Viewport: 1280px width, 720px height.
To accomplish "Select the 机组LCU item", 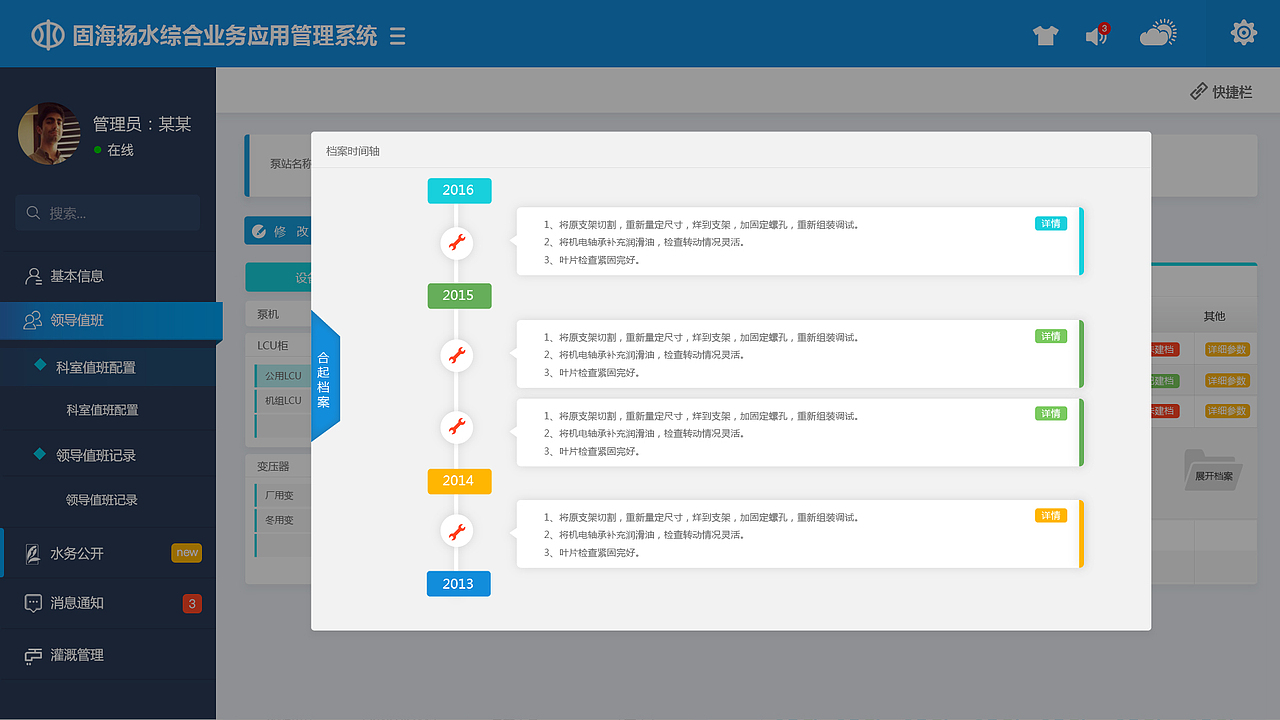I will tap(283, 401).
